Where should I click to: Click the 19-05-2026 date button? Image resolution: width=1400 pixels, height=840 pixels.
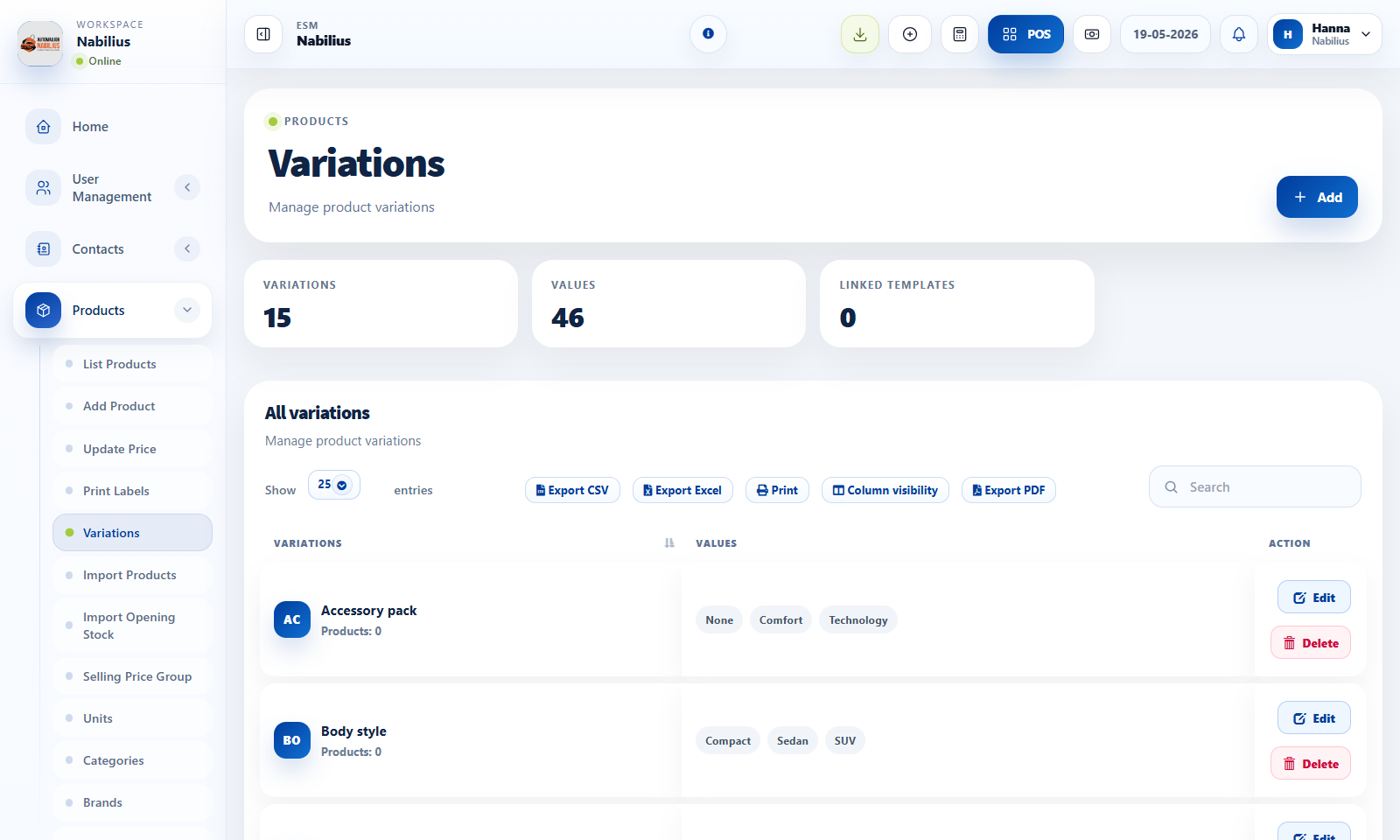click(1165, 34)
